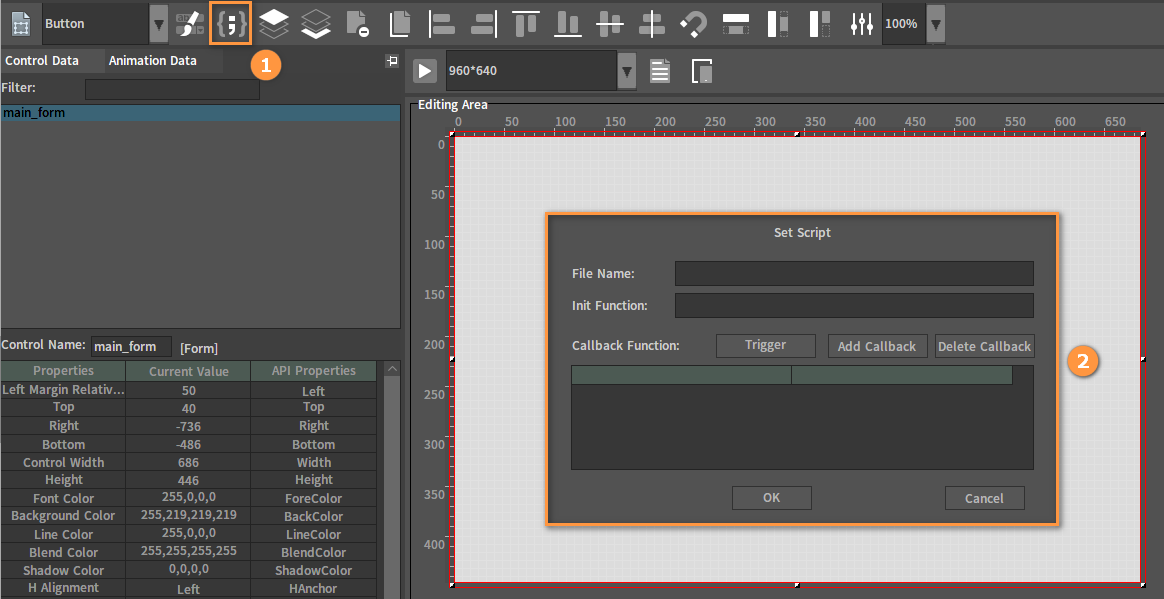
Task: Select Left Margin value 50
Action: click(x=189, y=390)
